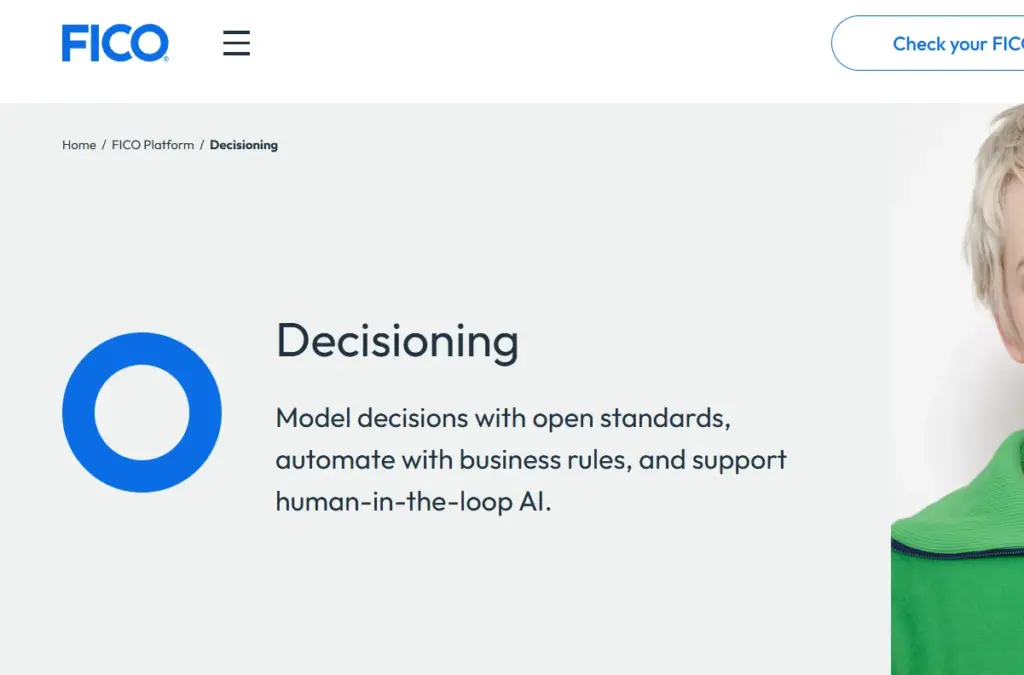The image size is (1024, 675).
Task: Click the white center of the blue ring
Action: click(x=142, y=413)
